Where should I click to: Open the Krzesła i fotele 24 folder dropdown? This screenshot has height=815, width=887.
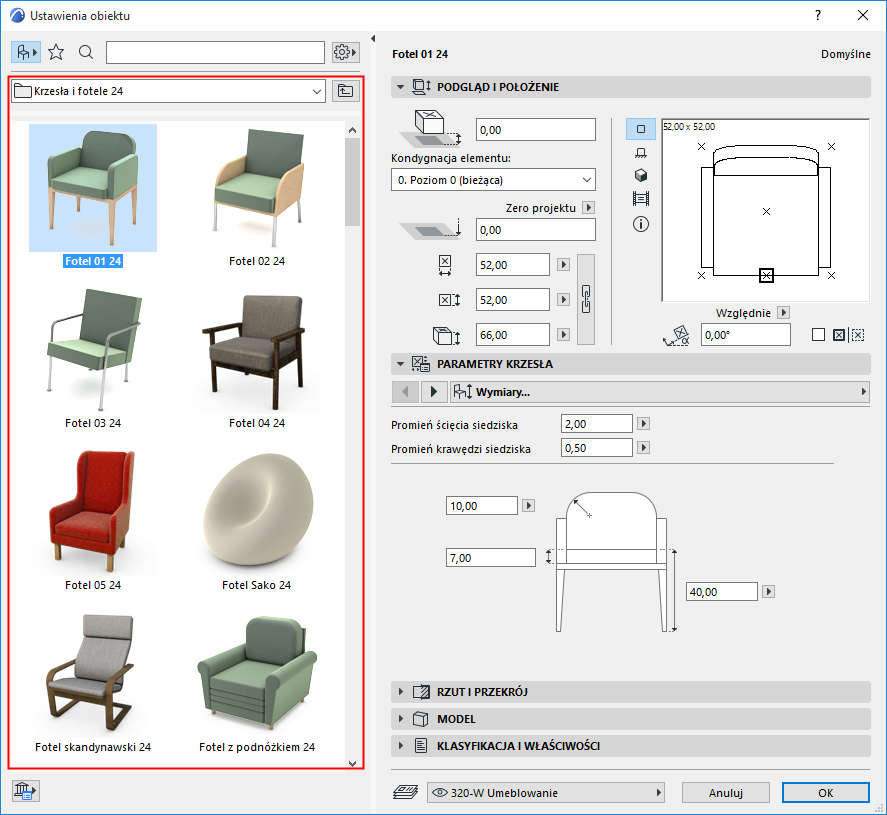(169, 91)
